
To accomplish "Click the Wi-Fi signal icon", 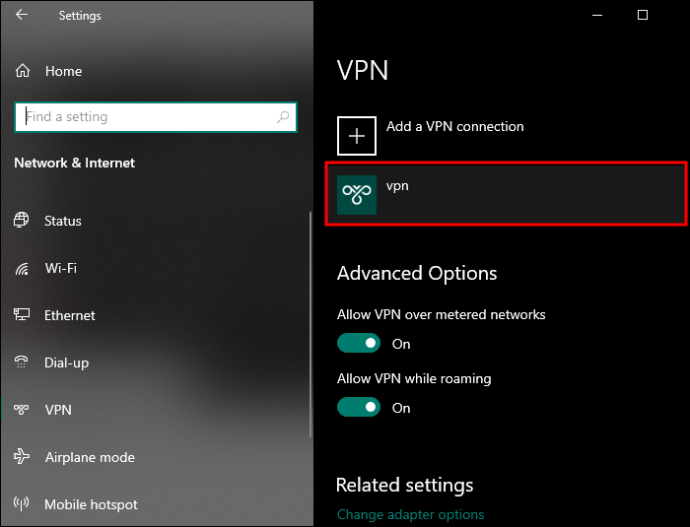I will (x=22, y=268).
